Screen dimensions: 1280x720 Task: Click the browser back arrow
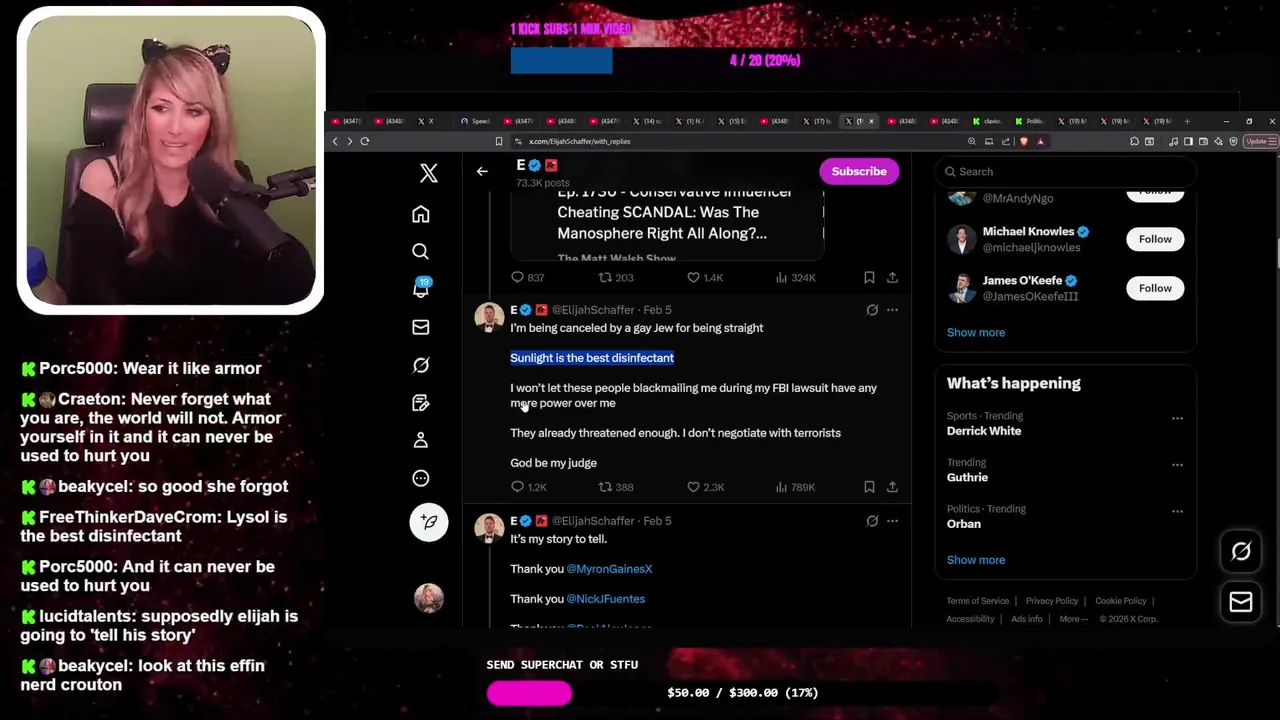(x=335, y=141)
